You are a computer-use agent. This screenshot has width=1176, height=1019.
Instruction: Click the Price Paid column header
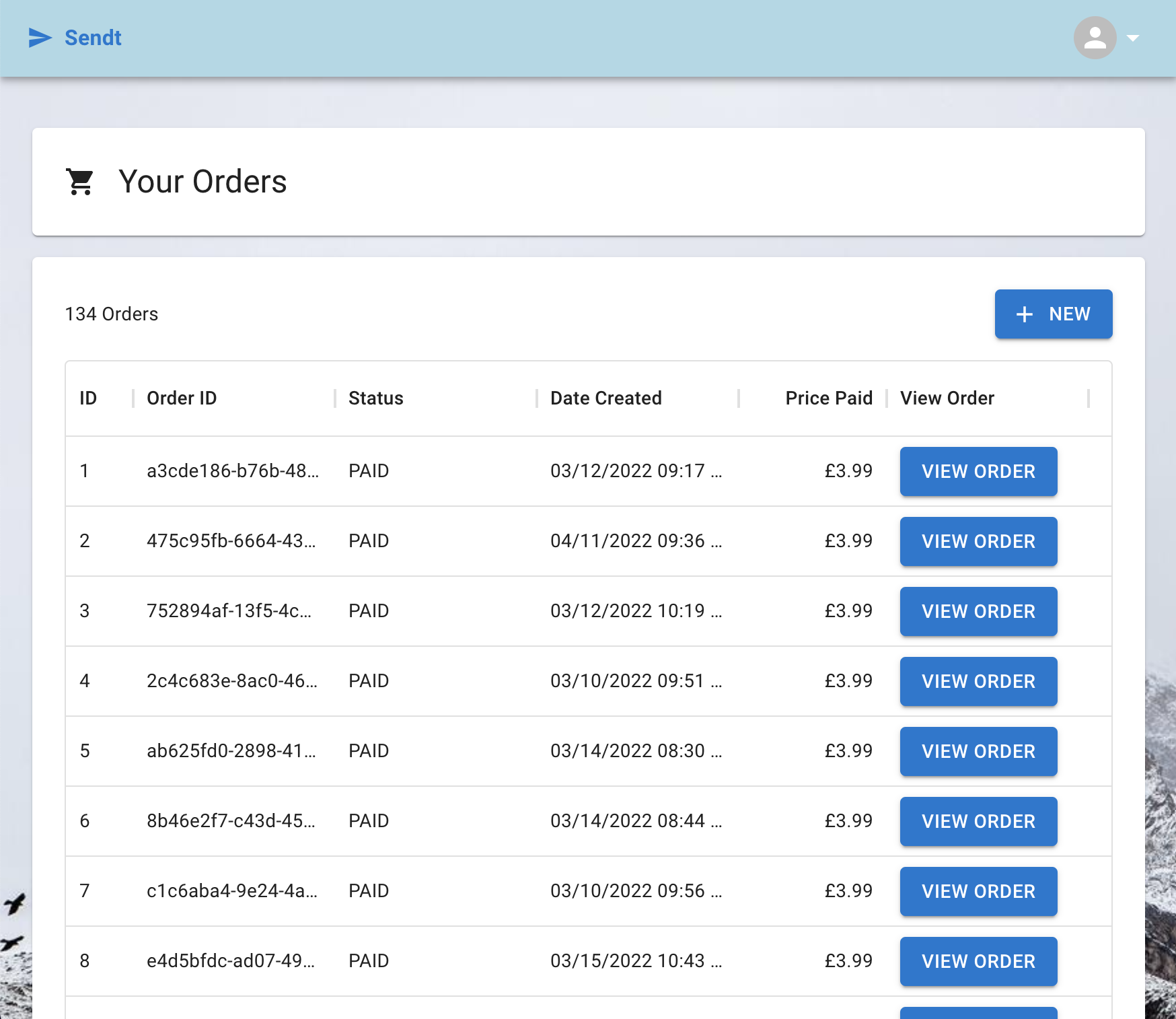(828, 398)
